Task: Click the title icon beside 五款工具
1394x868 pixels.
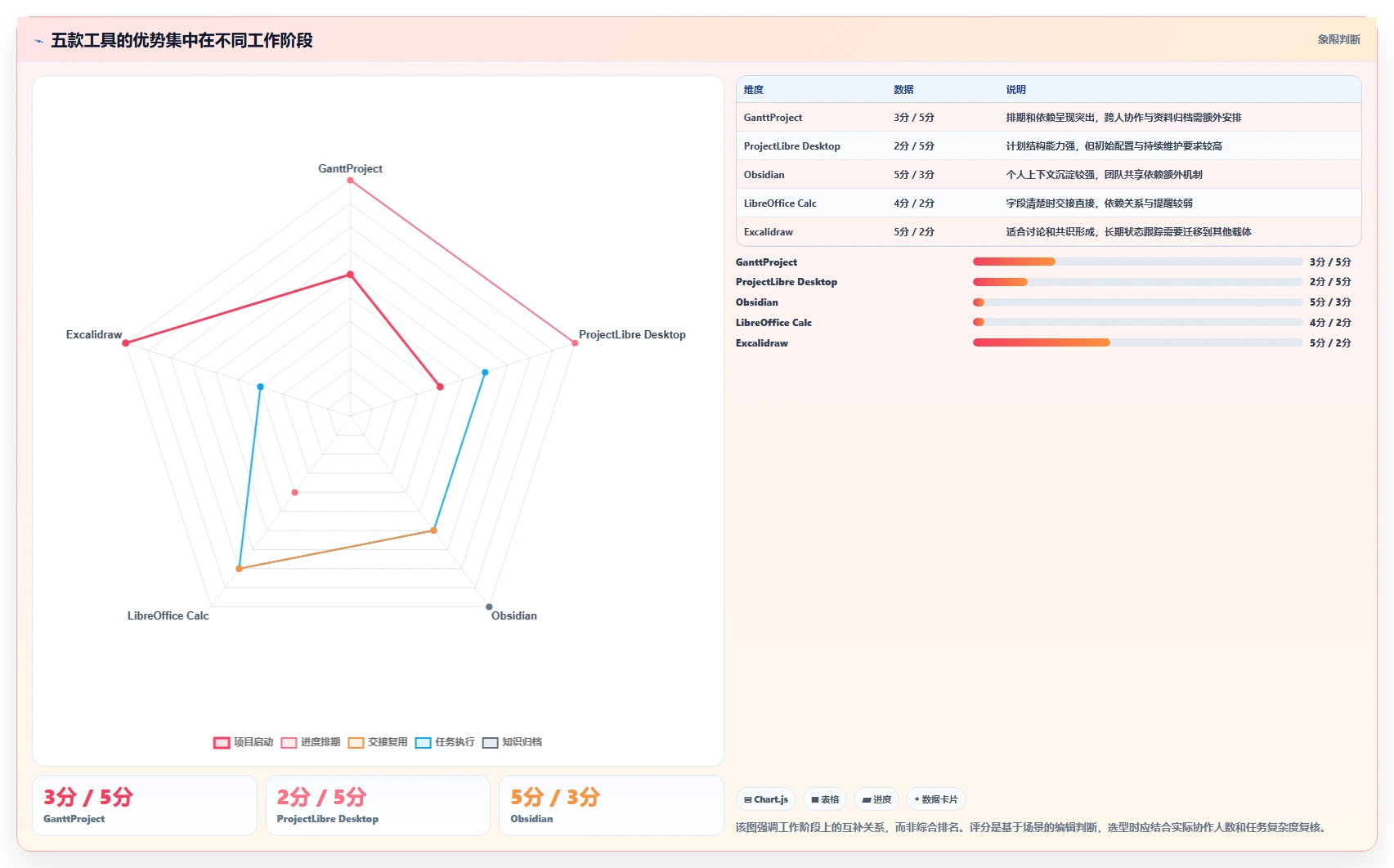Action: coord(38,40)
